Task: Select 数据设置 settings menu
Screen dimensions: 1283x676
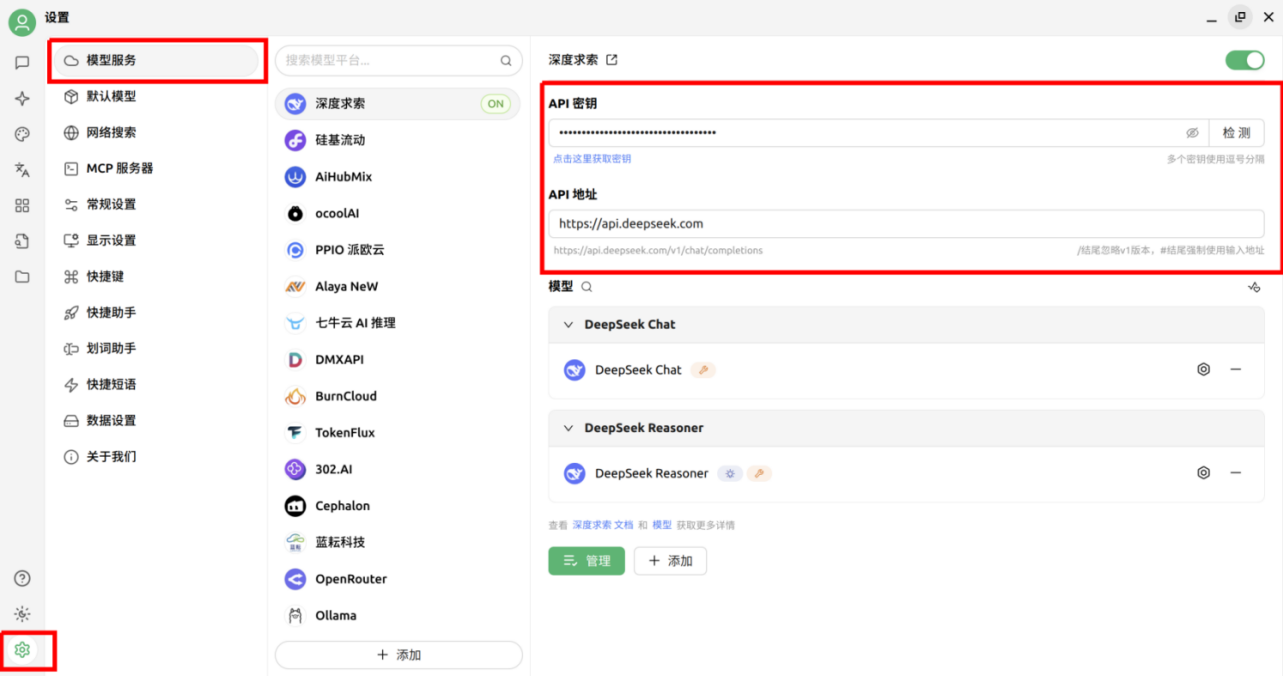Action: pos(157,421)
